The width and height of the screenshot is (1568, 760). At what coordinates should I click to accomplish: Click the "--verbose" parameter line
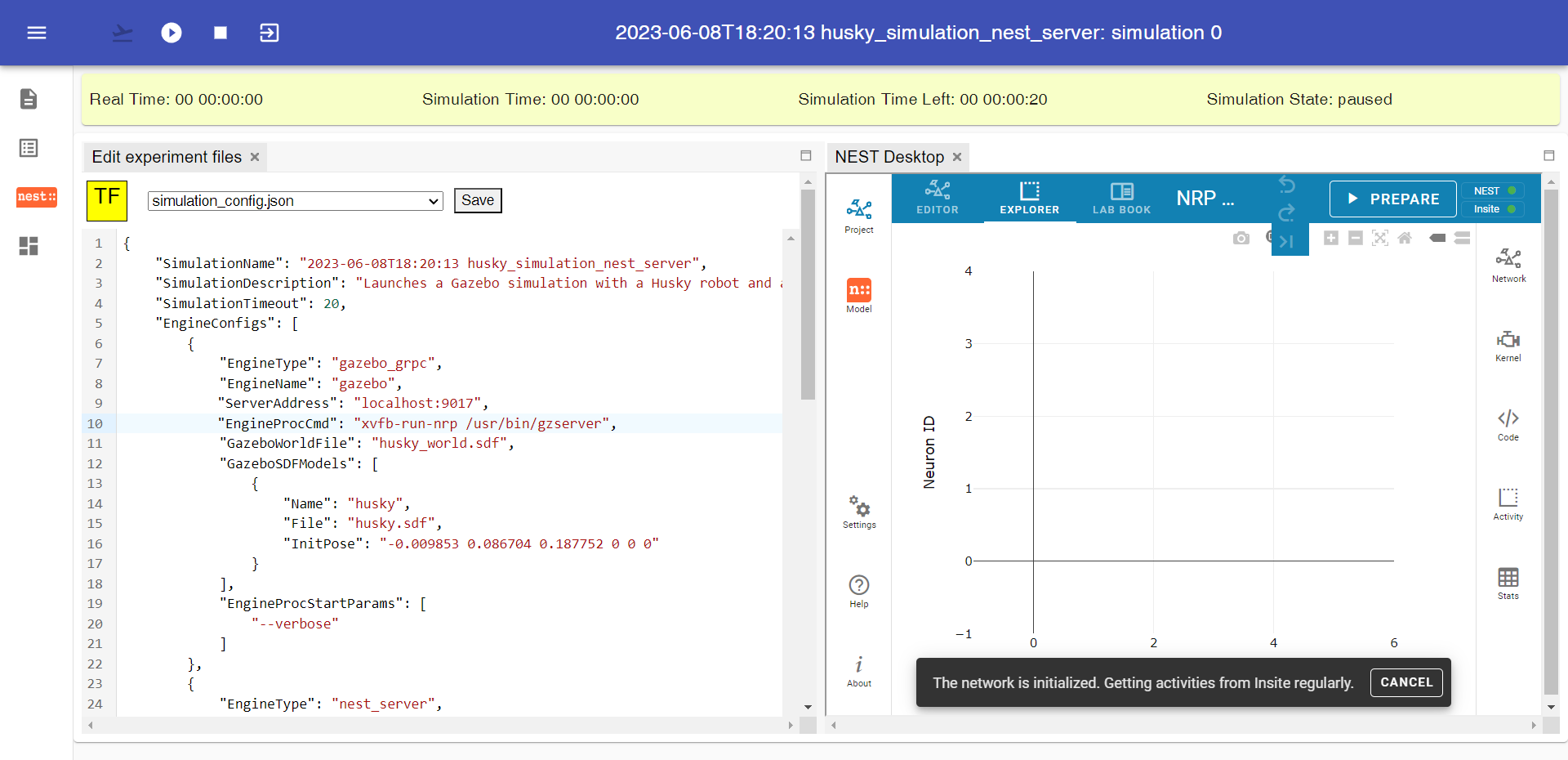point(295,624)
